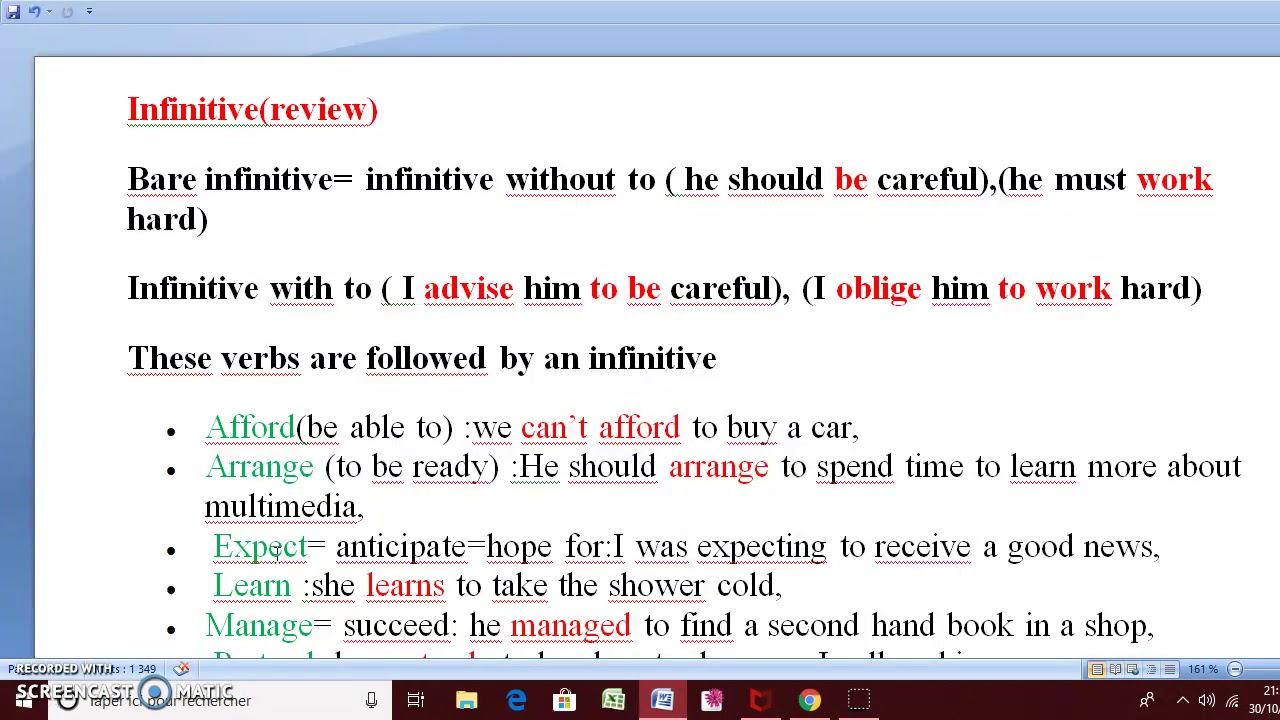1280x720 pixels.
Task: Show hidden system tray icons chevron
Action: 1183,700
